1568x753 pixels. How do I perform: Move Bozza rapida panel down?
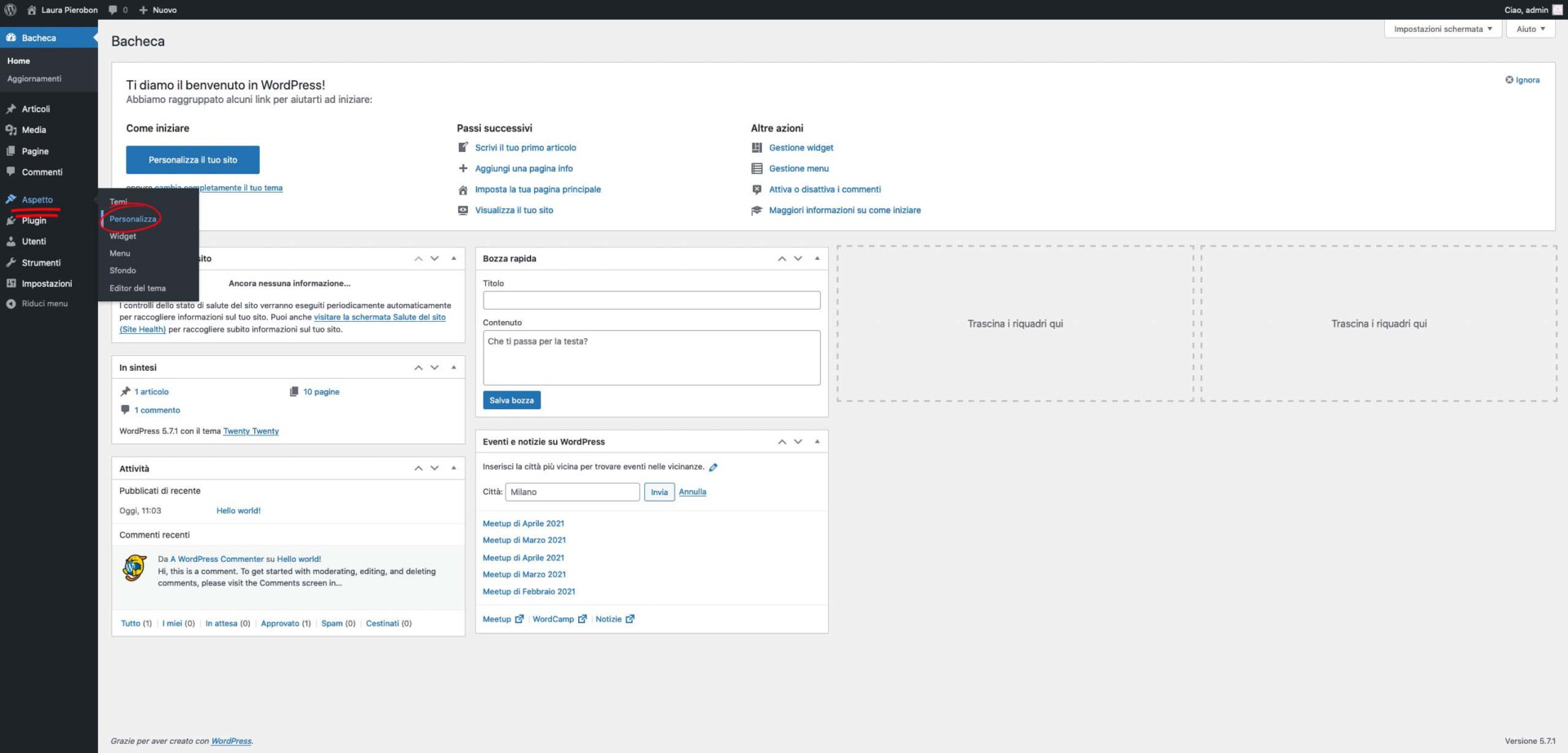pyautogui.click(x=798, y=258)
